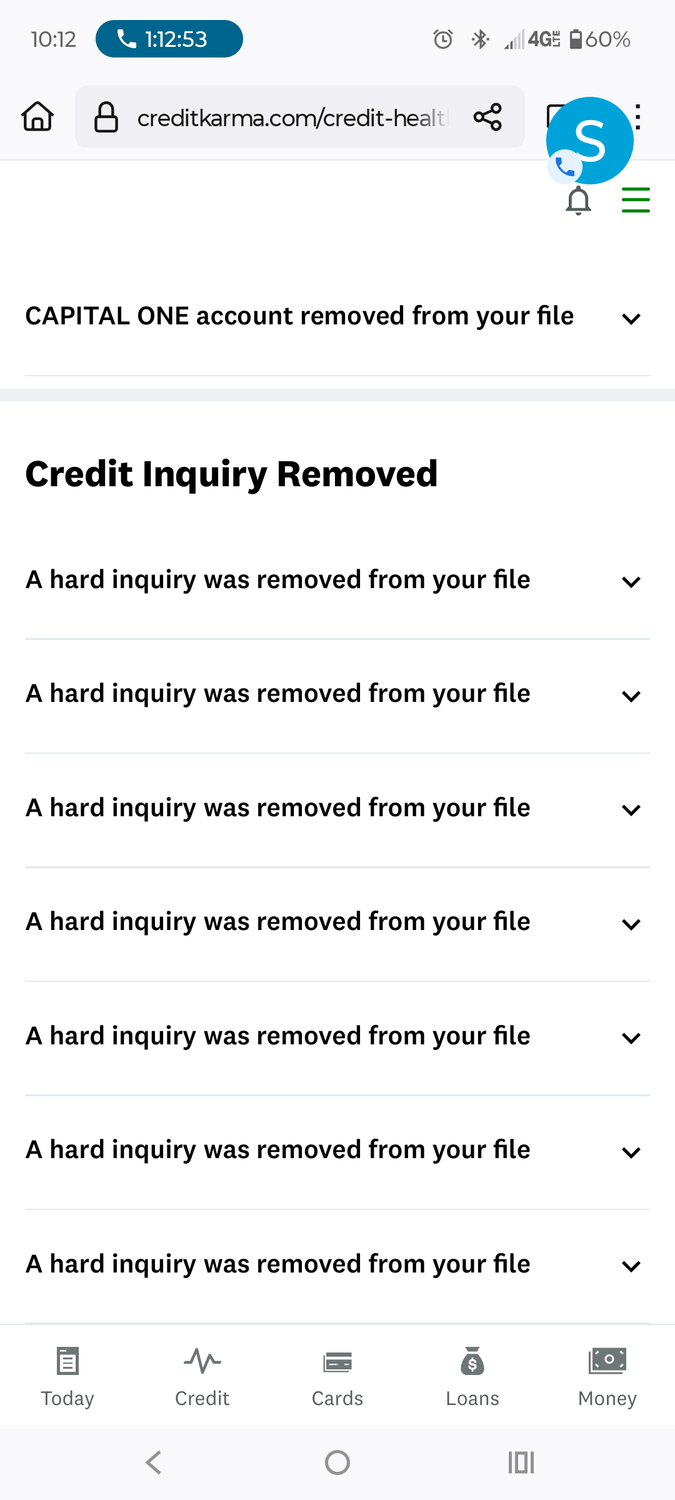This screenshot has width=675, height=1500.
Task: Tap the site padlock security icon
Action: 105,118
